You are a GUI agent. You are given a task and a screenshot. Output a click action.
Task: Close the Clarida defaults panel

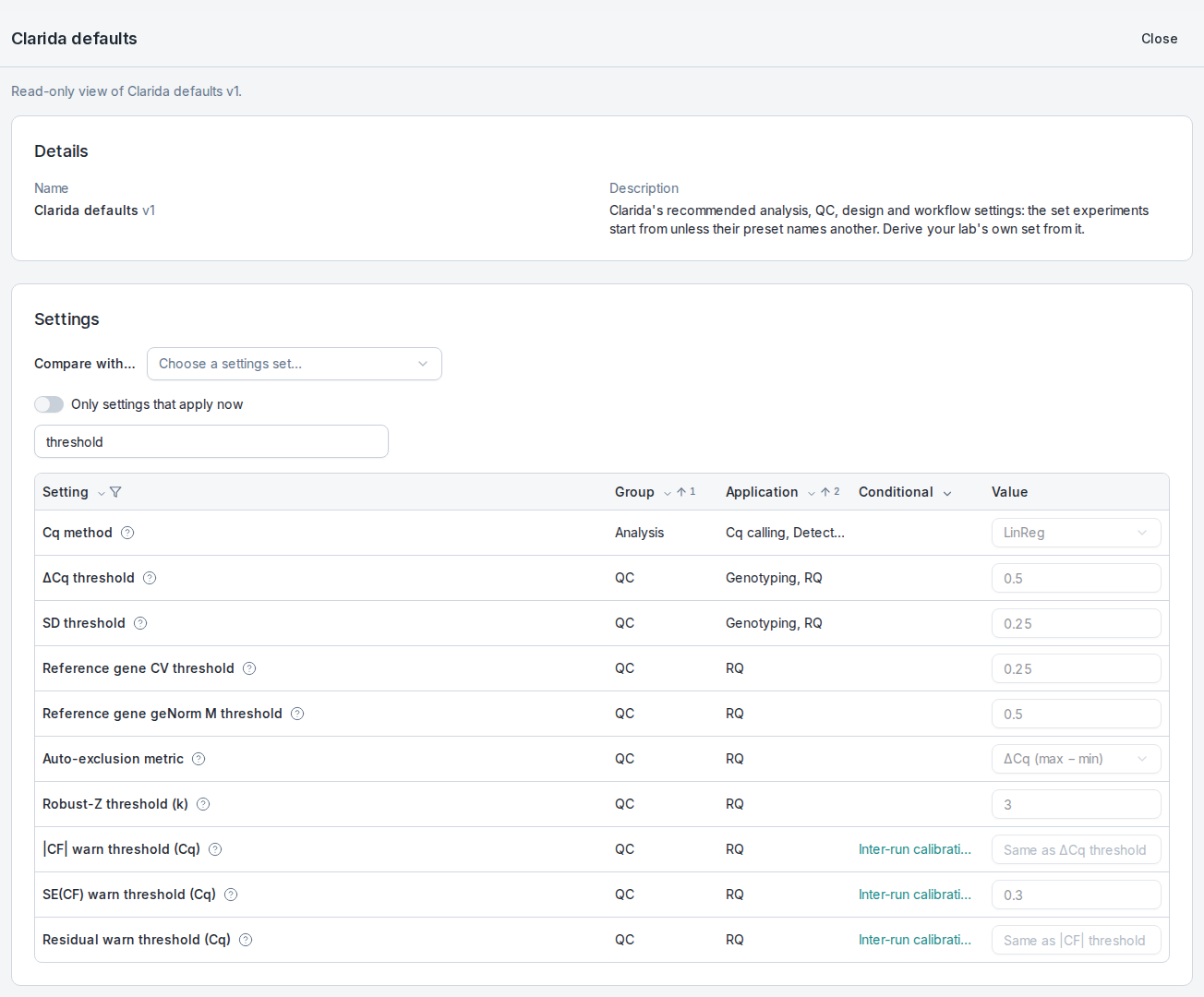[x=1160, y=39]
